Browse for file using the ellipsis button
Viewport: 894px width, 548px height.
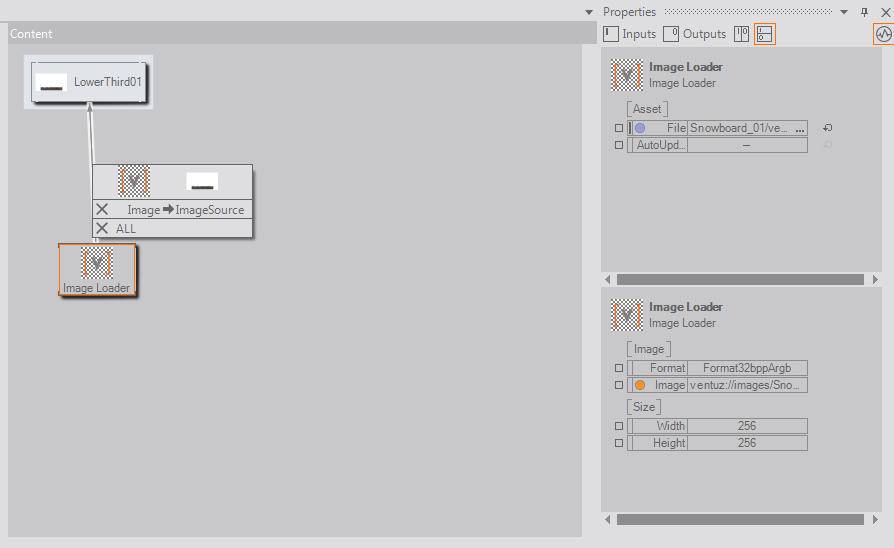click(x=799, y=128)
